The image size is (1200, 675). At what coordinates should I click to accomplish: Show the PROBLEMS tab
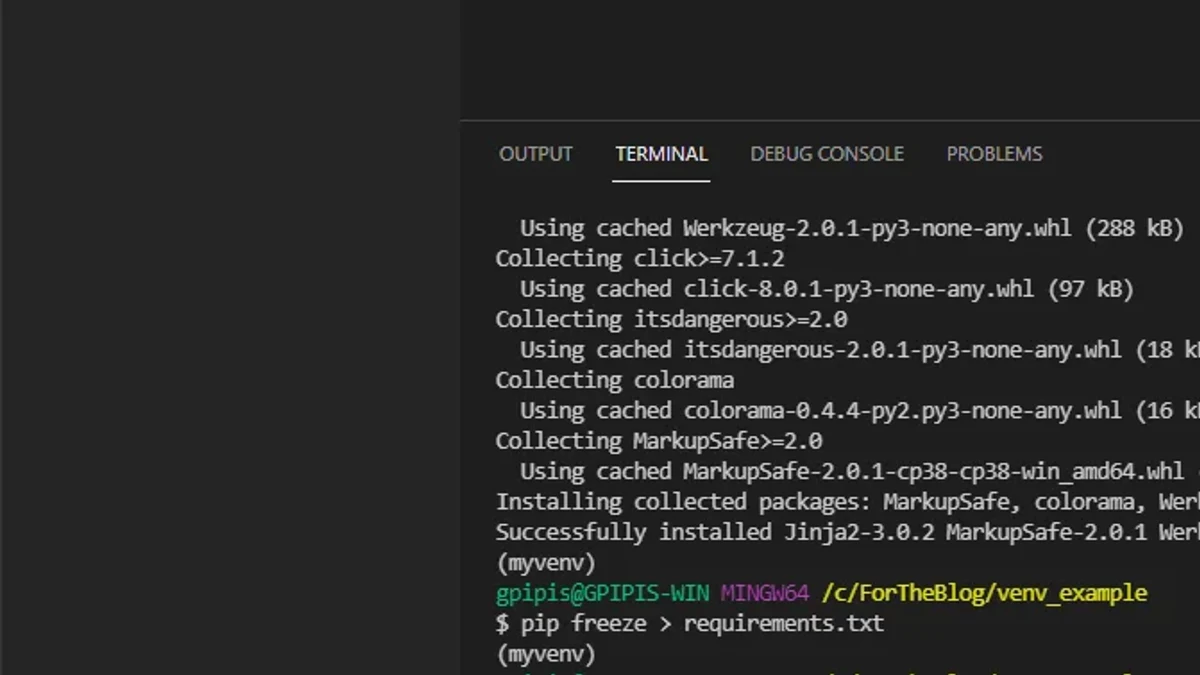click(994, 154)
